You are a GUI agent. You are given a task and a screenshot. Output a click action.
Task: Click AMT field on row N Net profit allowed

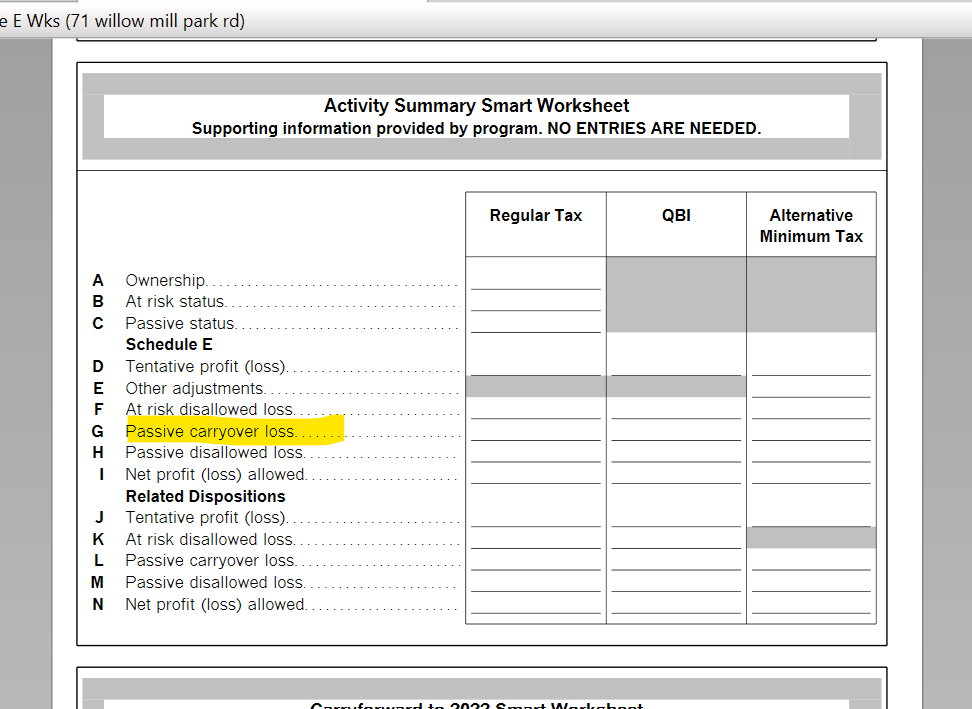point(811,604)
